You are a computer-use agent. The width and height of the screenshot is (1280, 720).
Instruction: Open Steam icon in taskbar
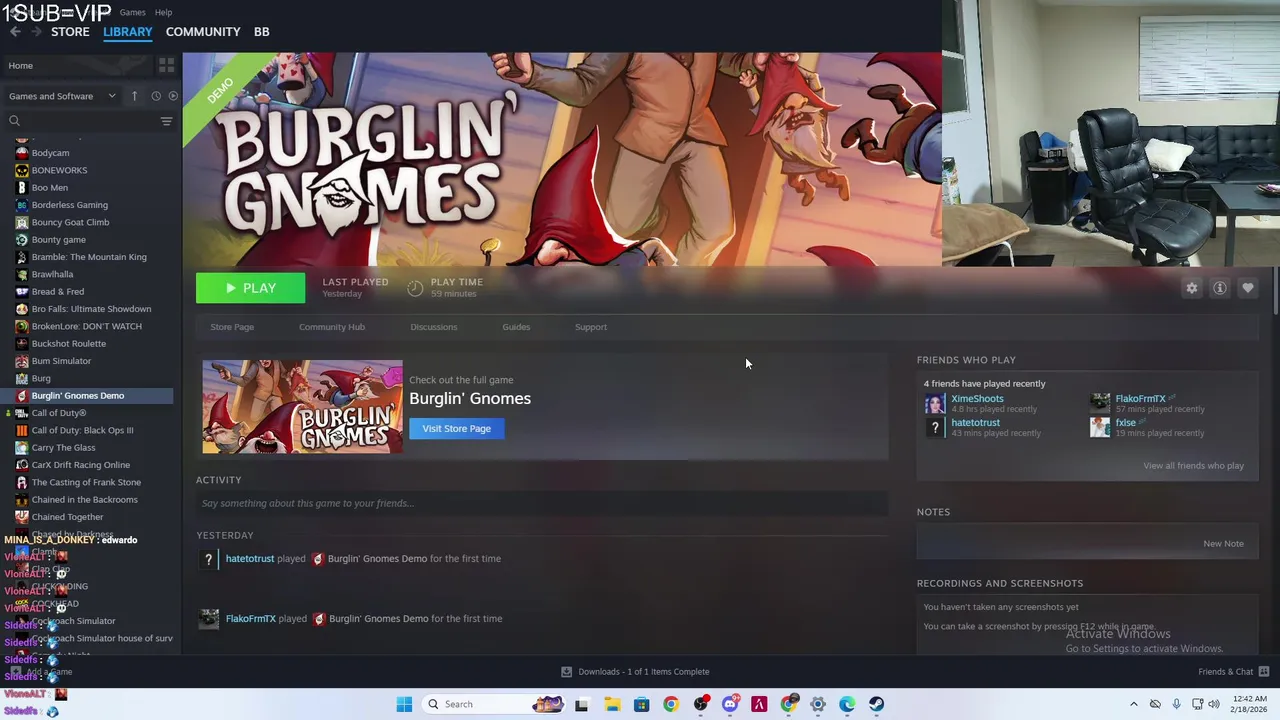(876, 704)
